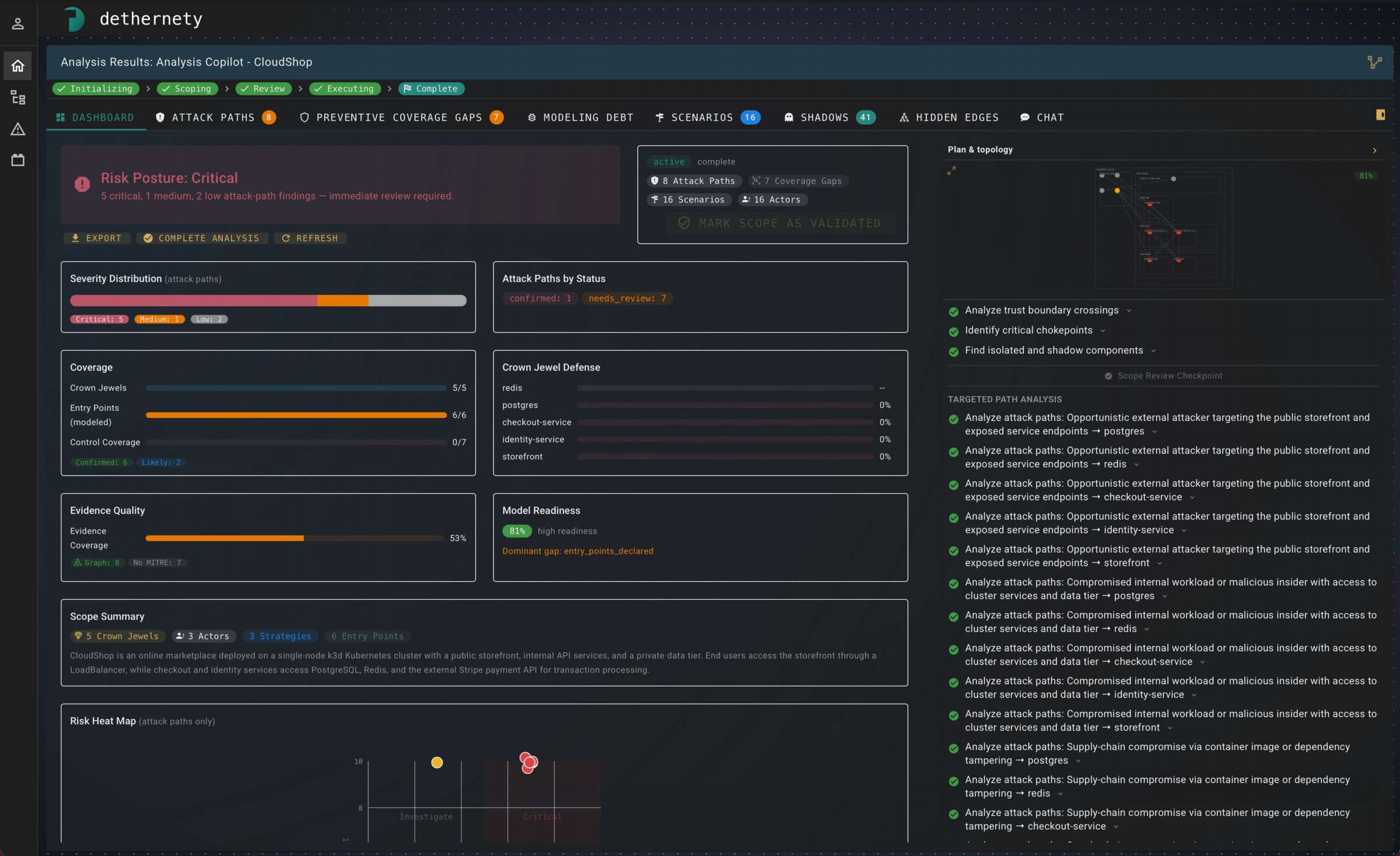The width and height of the screenshot is (1400, 856).
Task: Open the tree structure icon in sidebar
Action: [x=17, y=97]
